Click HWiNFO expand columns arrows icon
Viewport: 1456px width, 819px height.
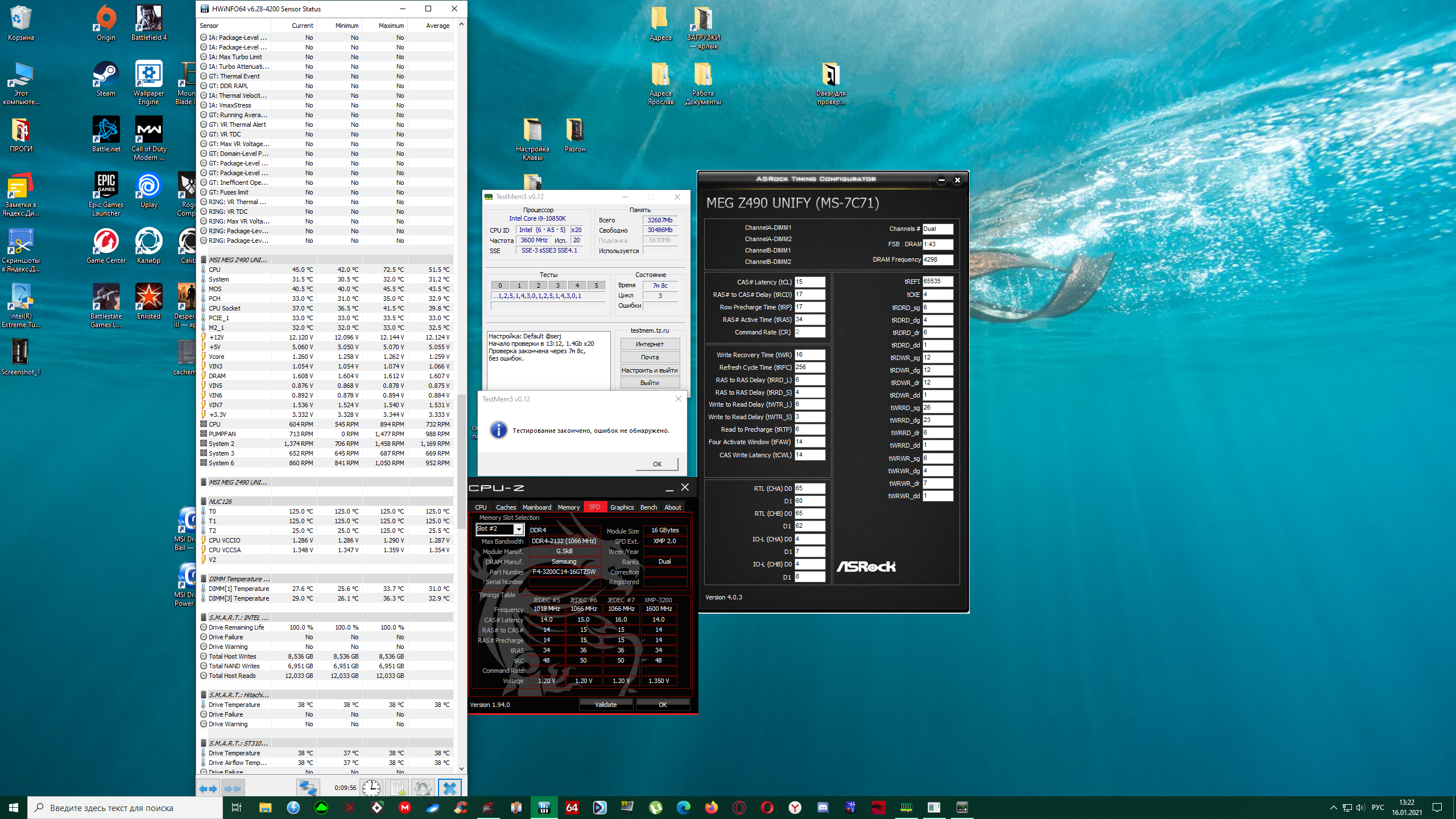tap(208, 788)
